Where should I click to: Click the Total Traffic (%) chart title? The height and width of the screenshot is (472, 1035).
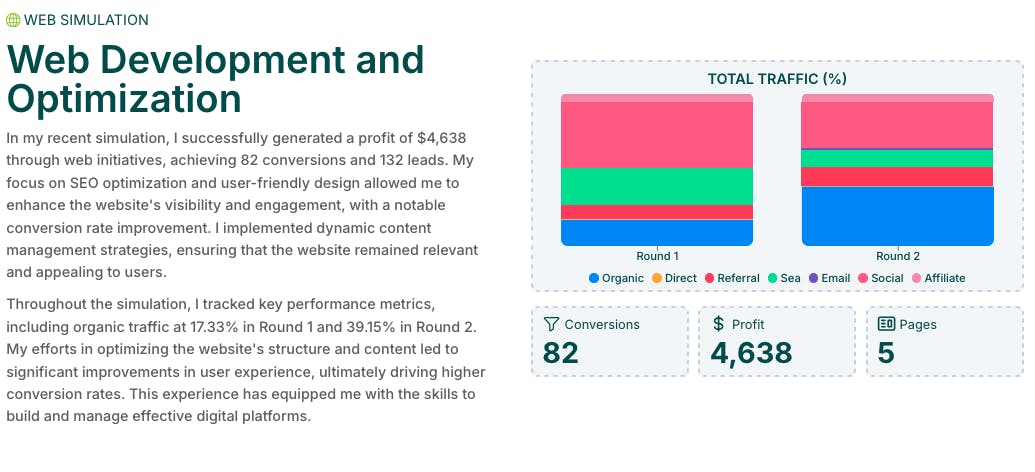click(777, 79)
